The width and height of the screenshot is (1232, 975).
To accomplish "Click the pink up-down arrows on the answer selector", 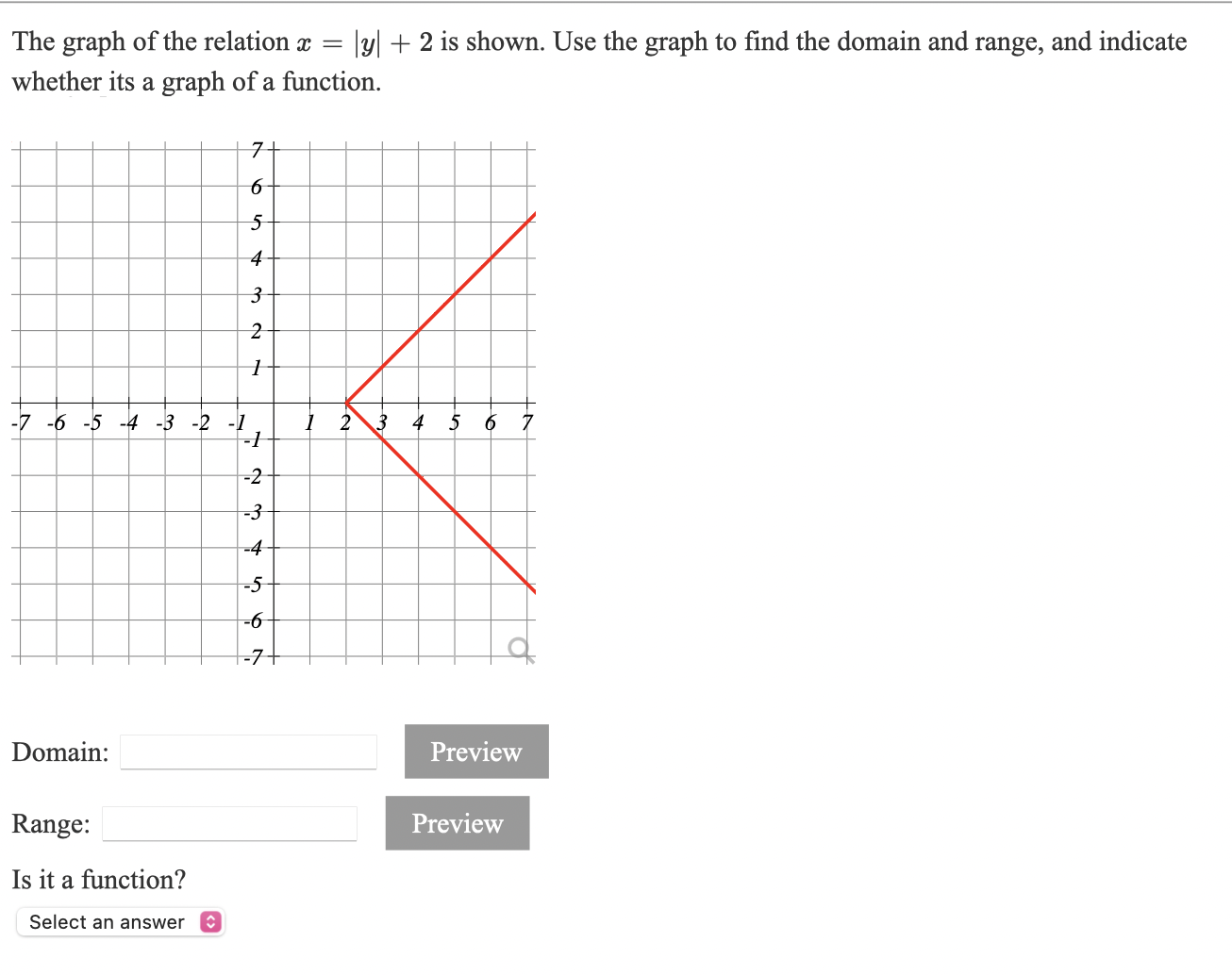I will click(209, 921).
